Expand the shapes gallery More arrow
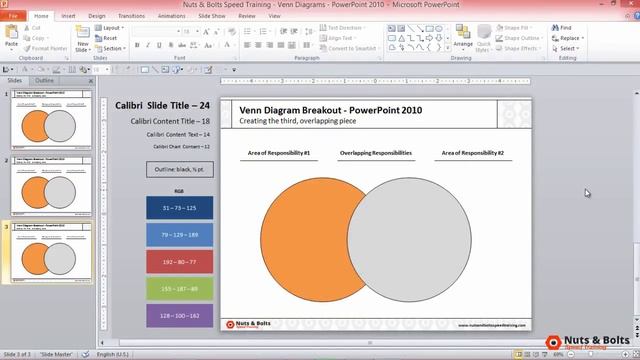The image size is (640, 360). coord(448,48)
